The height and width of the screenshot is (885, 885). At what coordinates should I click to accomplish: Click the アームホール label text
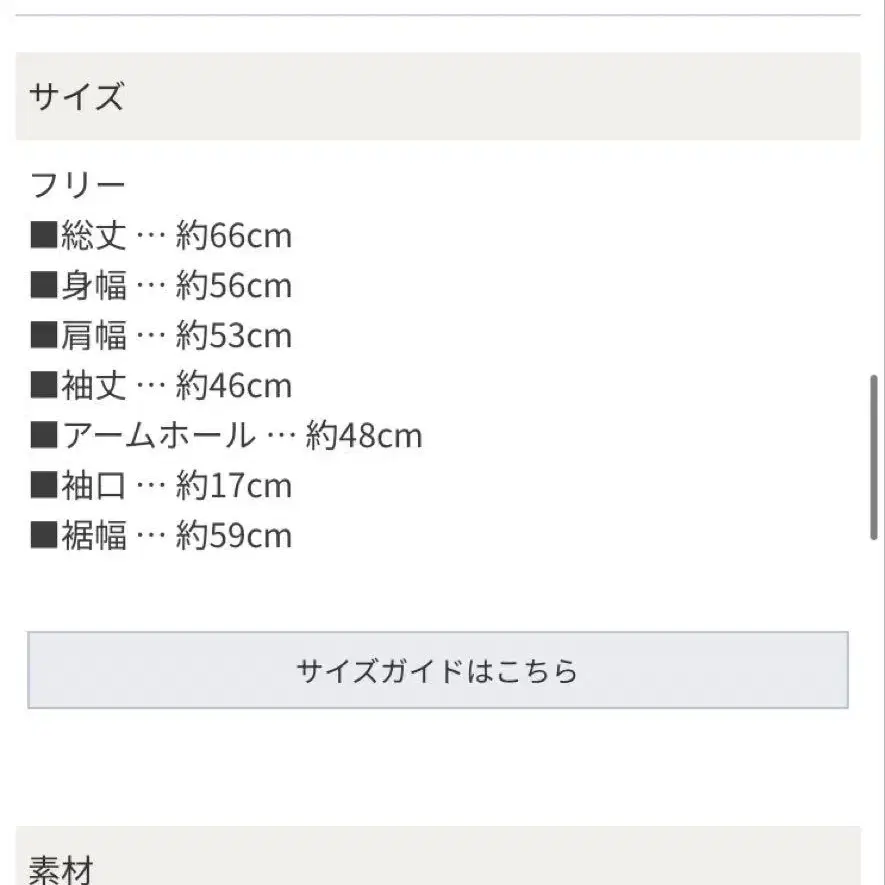click(158, 436)
